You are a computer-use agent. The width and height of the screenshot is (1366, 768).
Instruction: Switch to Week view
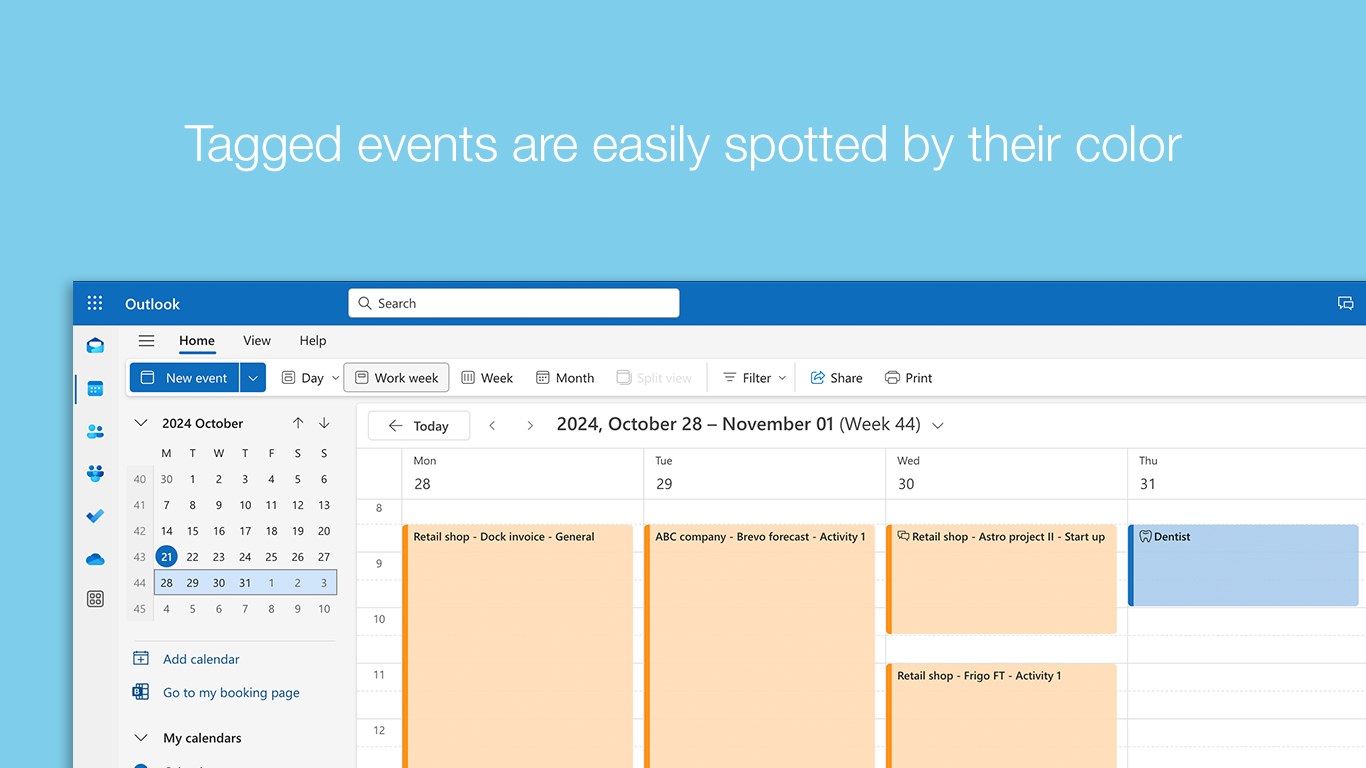487,378
